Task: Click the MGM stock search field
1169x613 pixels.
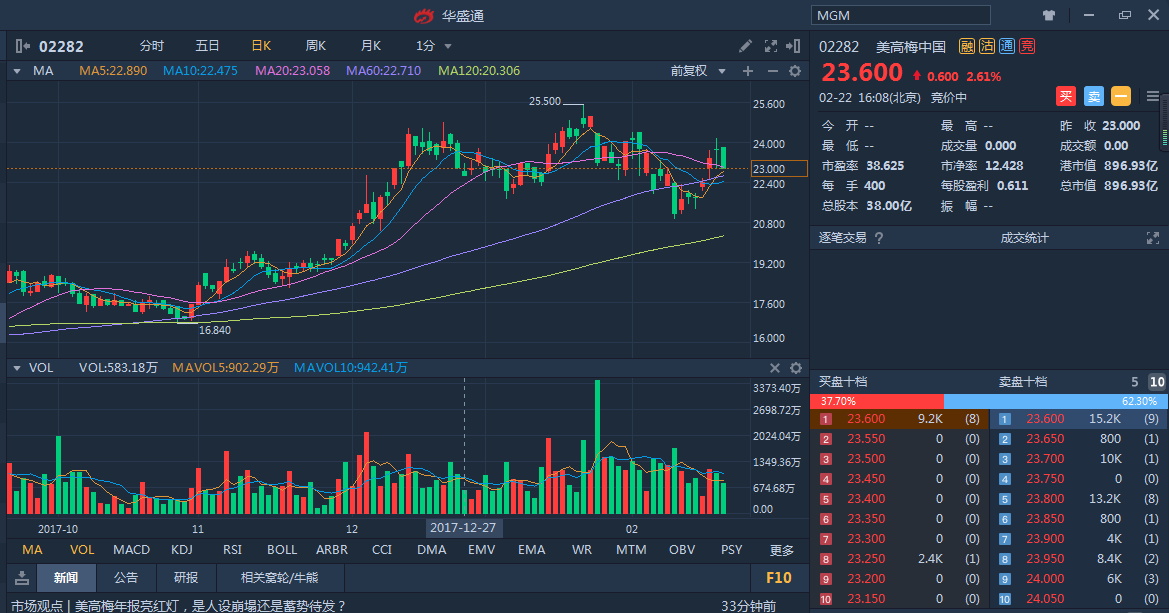Action: [900, 15]
